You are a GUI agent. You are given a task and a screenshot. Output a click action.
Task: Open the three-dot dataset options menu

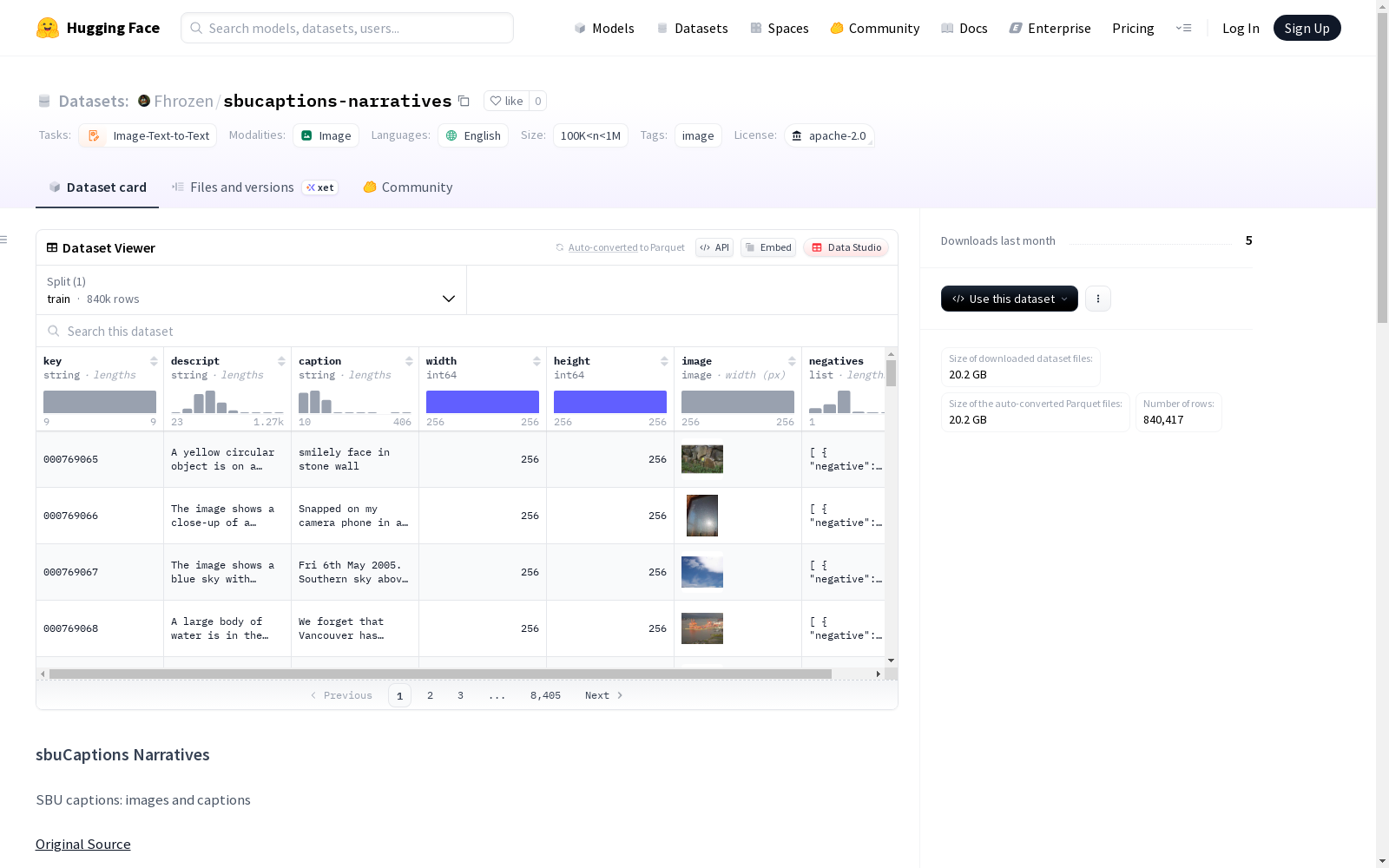(x=1098, y=299)
